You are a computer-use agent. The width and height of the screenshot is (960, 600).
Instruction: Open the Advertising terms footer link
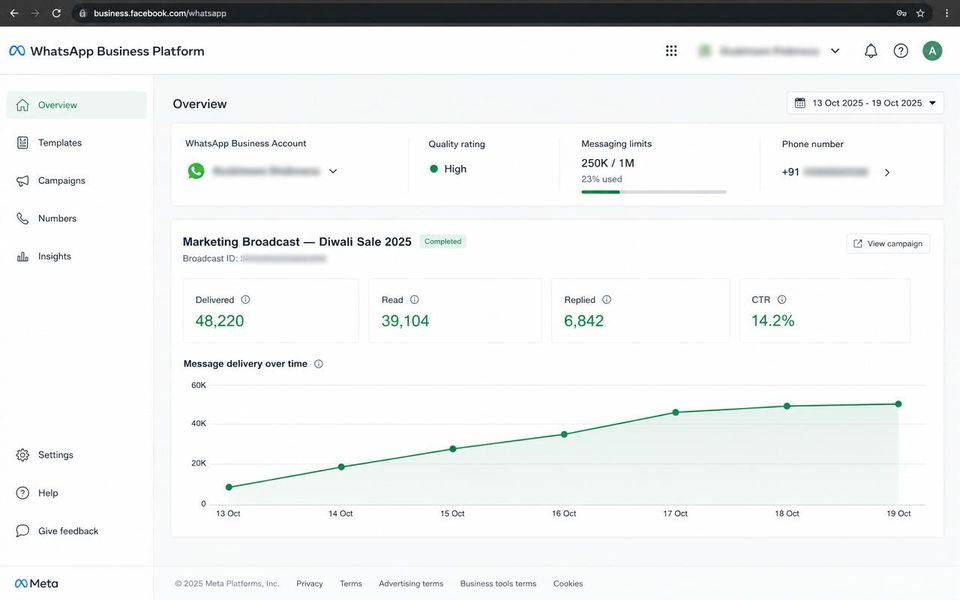pyautogui.click(x=411, y=583)
